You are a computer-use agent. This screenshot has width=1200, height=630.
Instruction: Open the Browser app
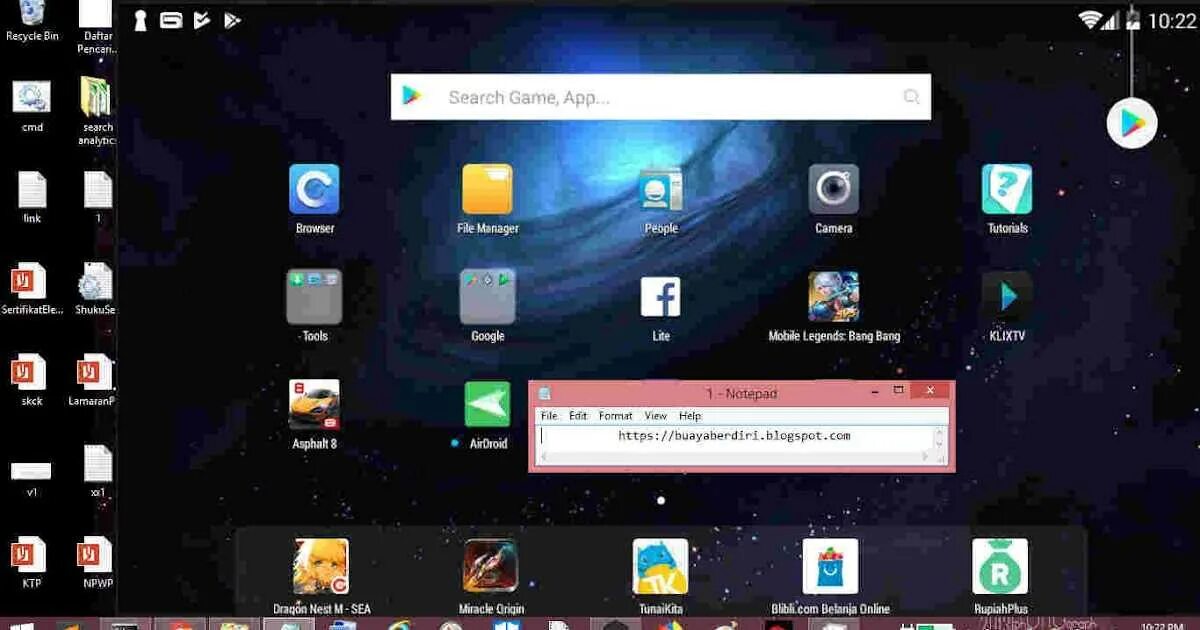(314, 189)
